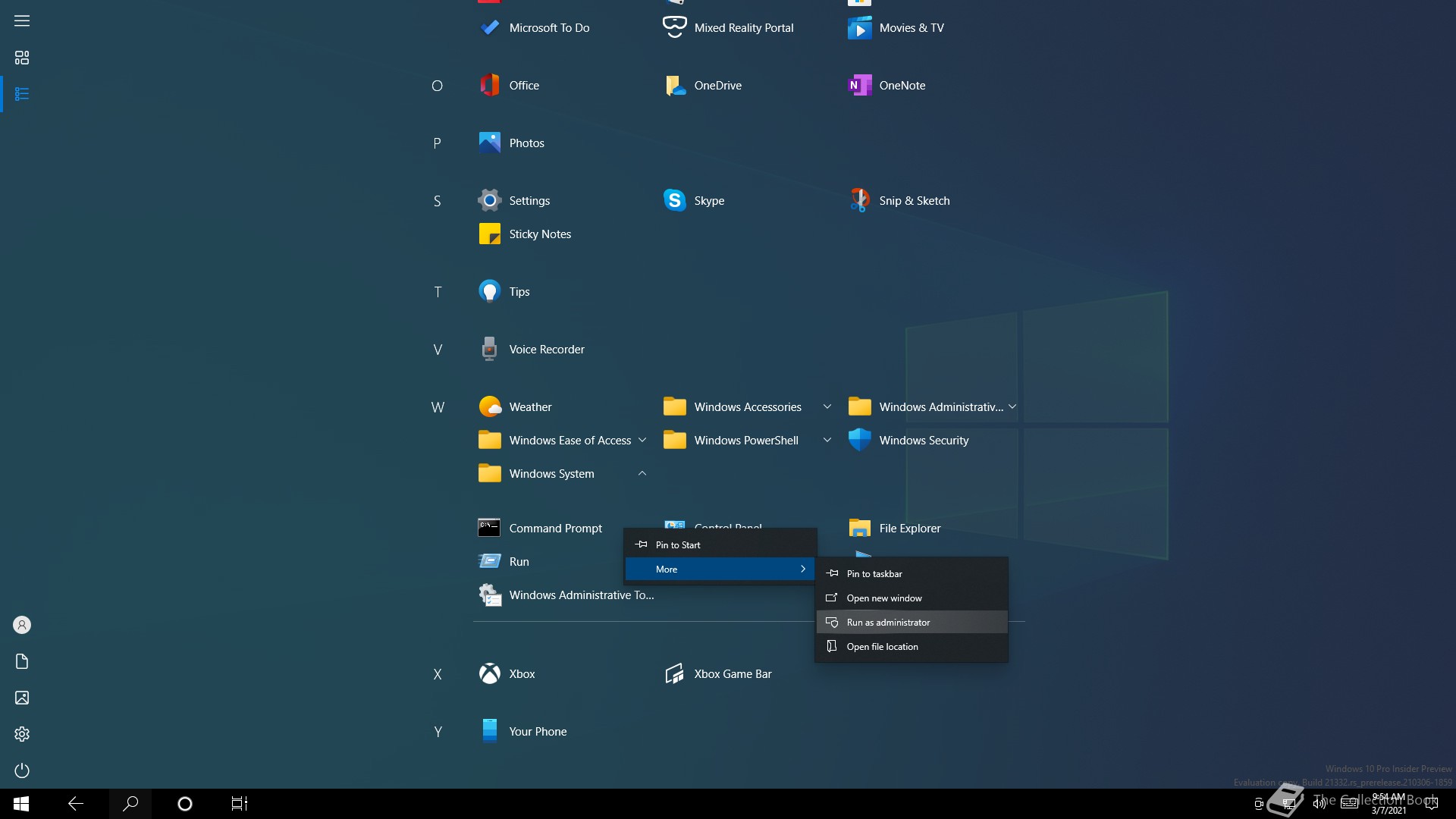The image size is (1456, 819).
Task: Jump to letter O section header
Action: tap(437, 86)
